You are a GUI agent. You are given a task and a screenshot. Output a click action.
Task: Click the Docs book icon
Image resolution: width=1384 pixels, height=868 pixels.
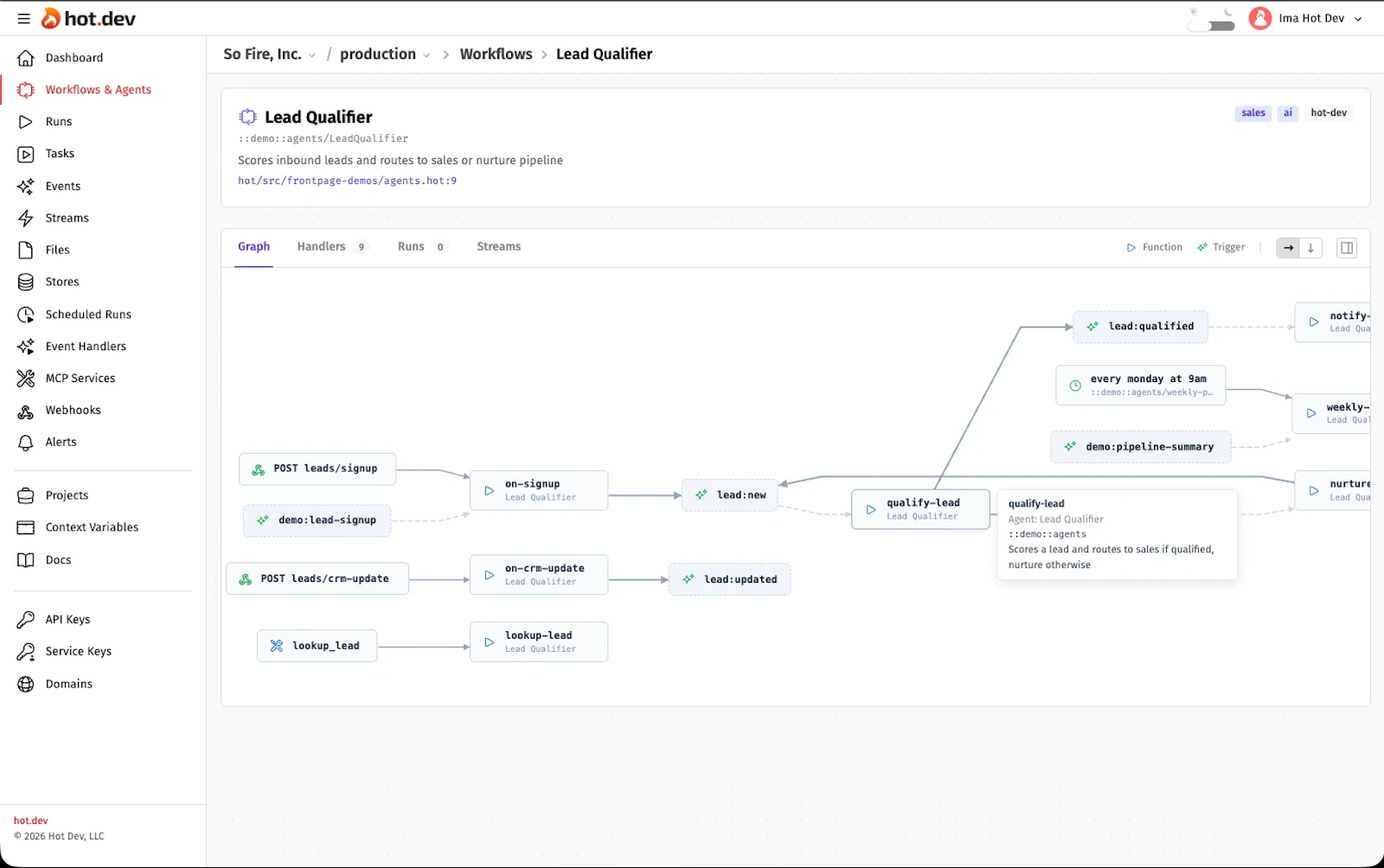click(26, 560)
